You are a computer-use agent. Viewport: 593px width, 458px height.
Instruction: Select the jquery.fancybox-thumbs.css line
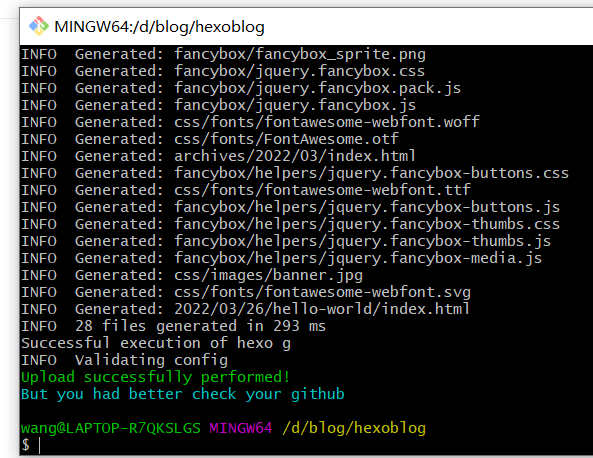point(290,225)
